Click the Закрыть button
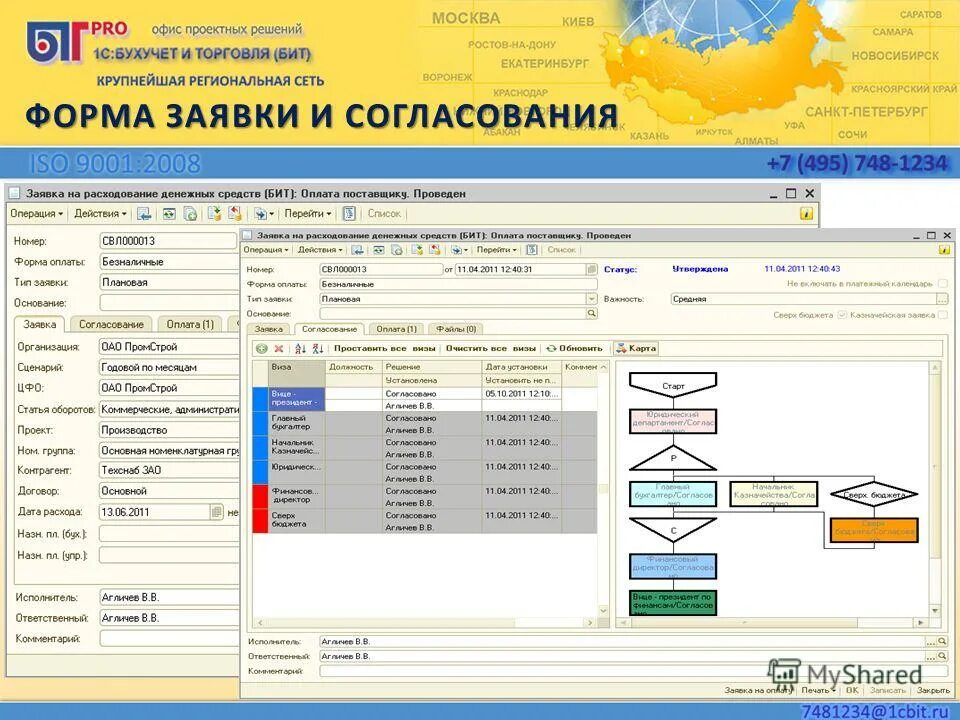This screenshot has width=960, height=720. (x=932, y=690)
